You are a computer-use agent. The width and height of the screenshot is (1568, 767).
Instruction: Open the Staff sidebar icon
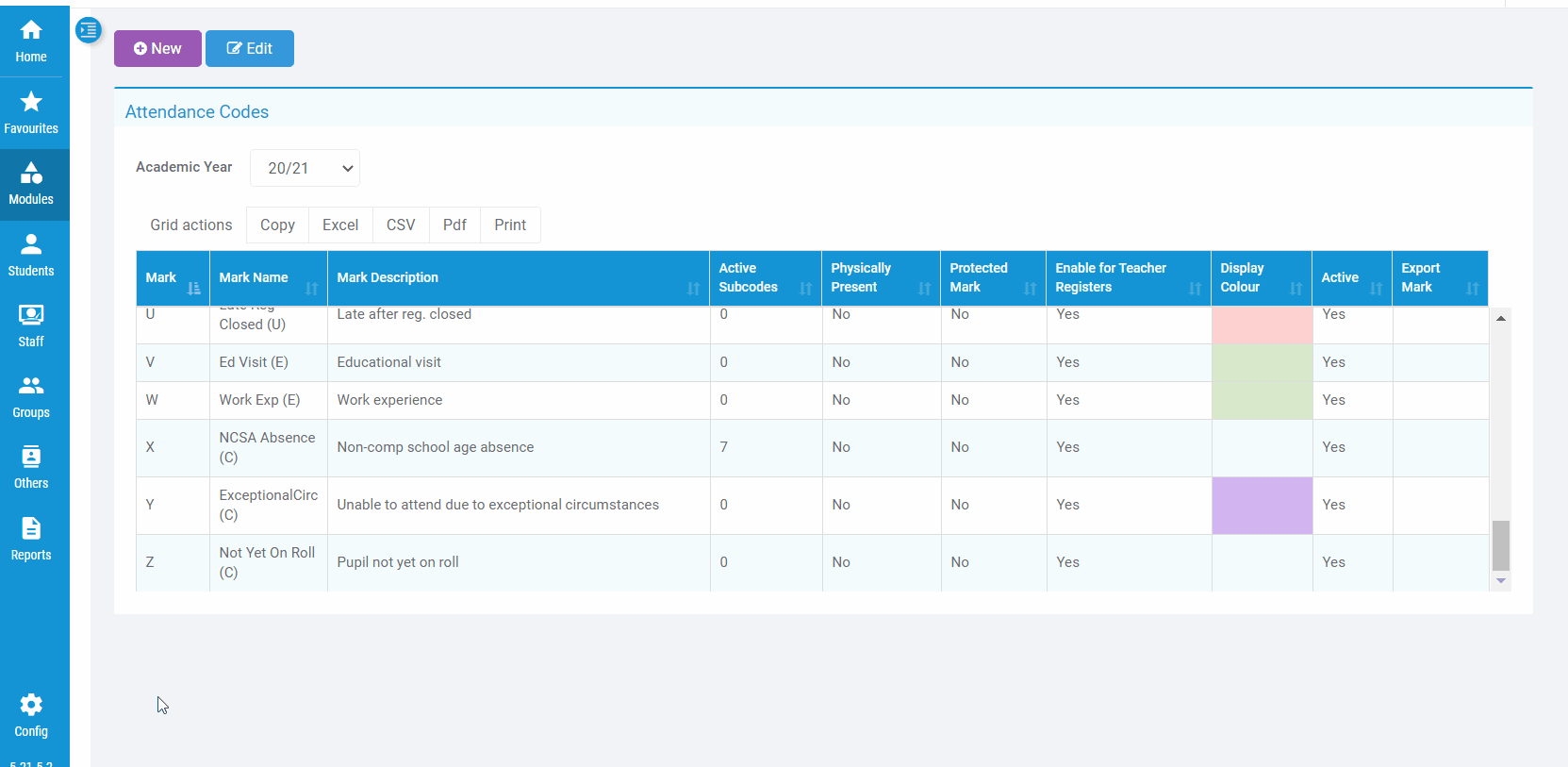pyautogui.click(x=31, y=326)
